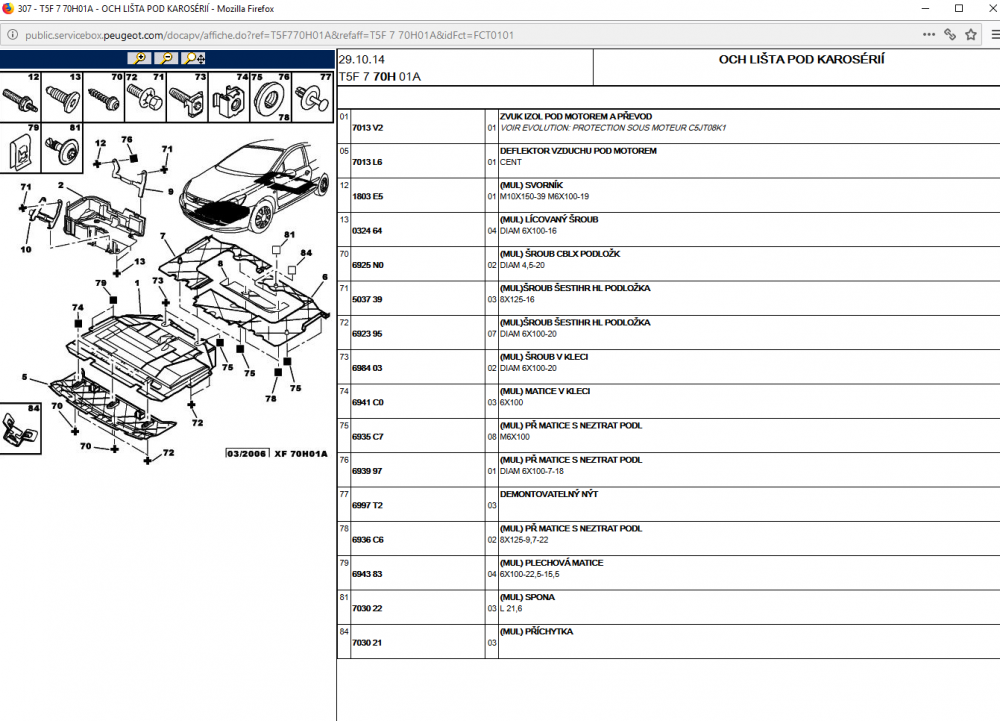Click part number 7013 V2
This screenshot has width=1000, height=721.
pos(367,127)
